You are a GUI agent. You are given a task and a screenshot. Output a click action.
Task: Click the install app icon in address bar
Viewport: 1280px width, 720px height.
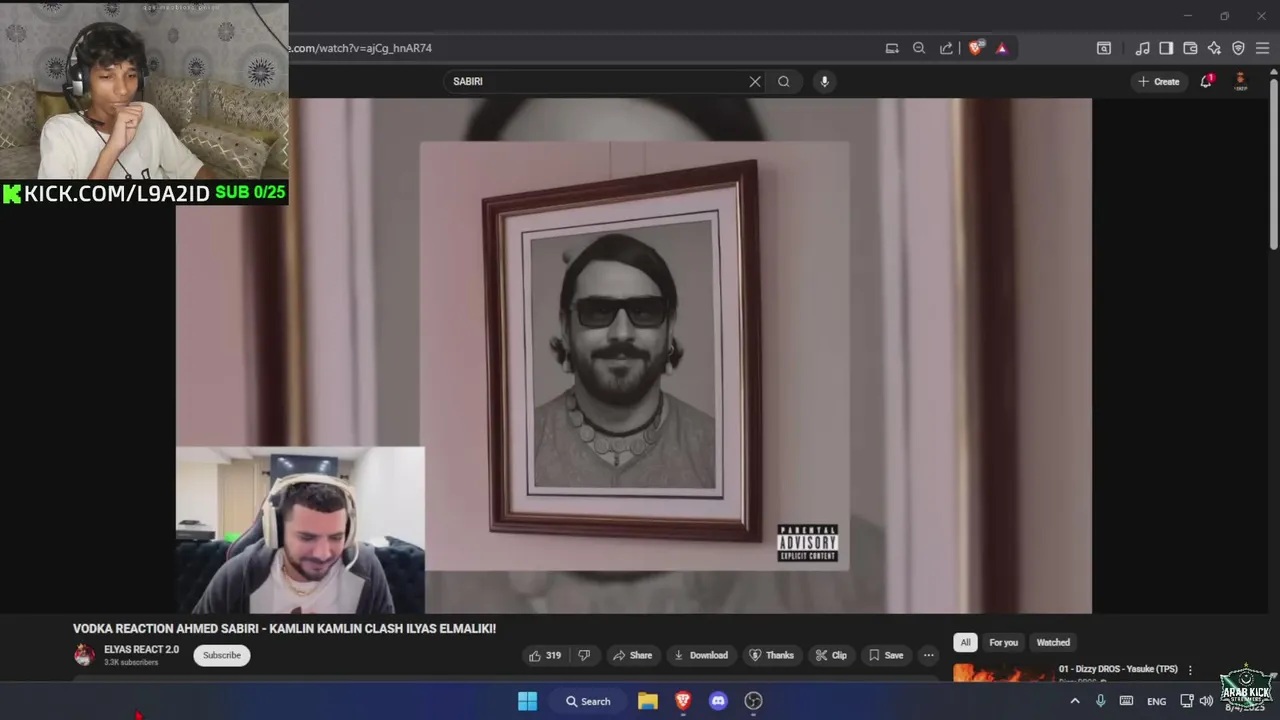pos(892,48)
